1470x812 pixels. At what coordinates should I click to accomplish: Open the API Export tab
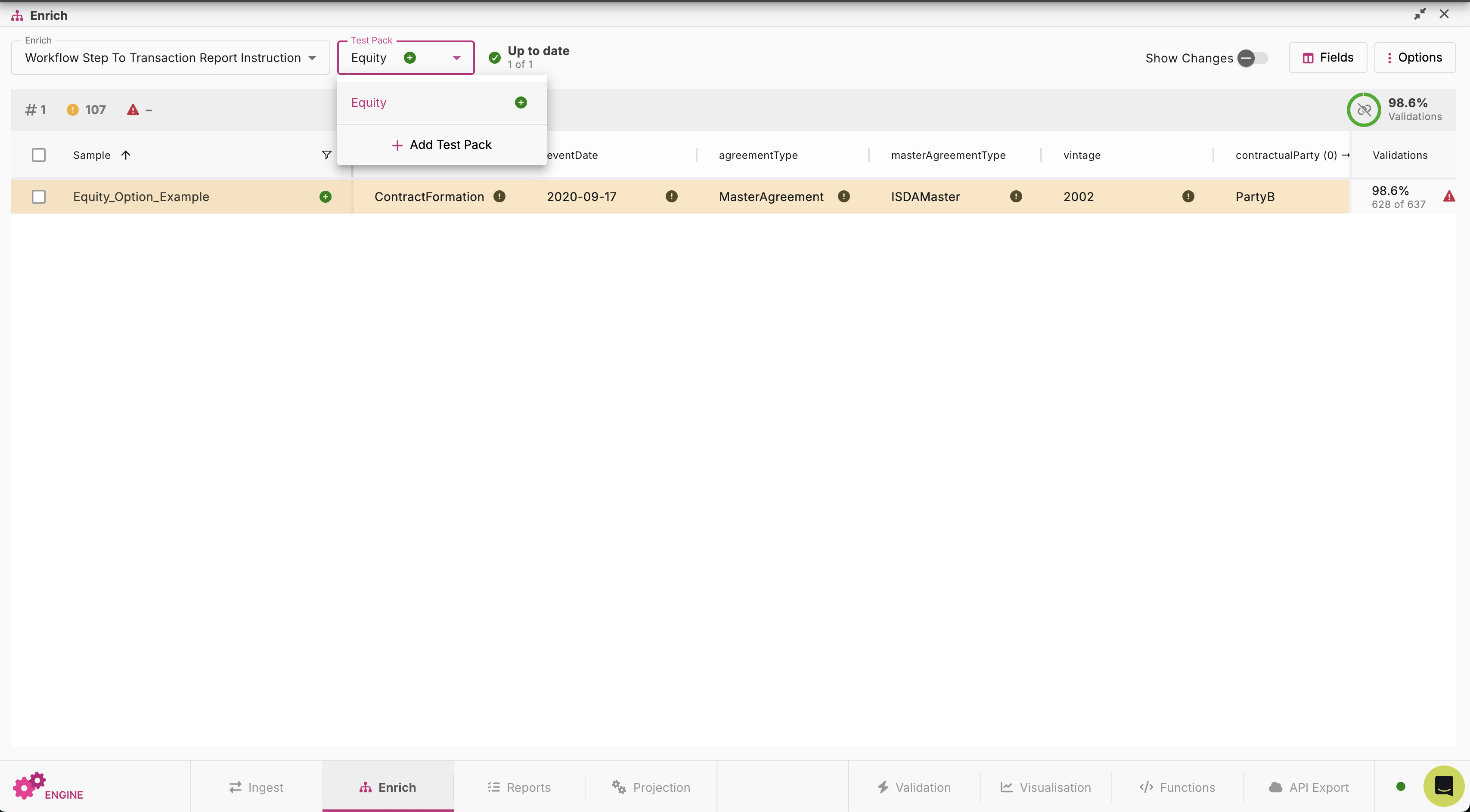click(x=1309, y=787)
